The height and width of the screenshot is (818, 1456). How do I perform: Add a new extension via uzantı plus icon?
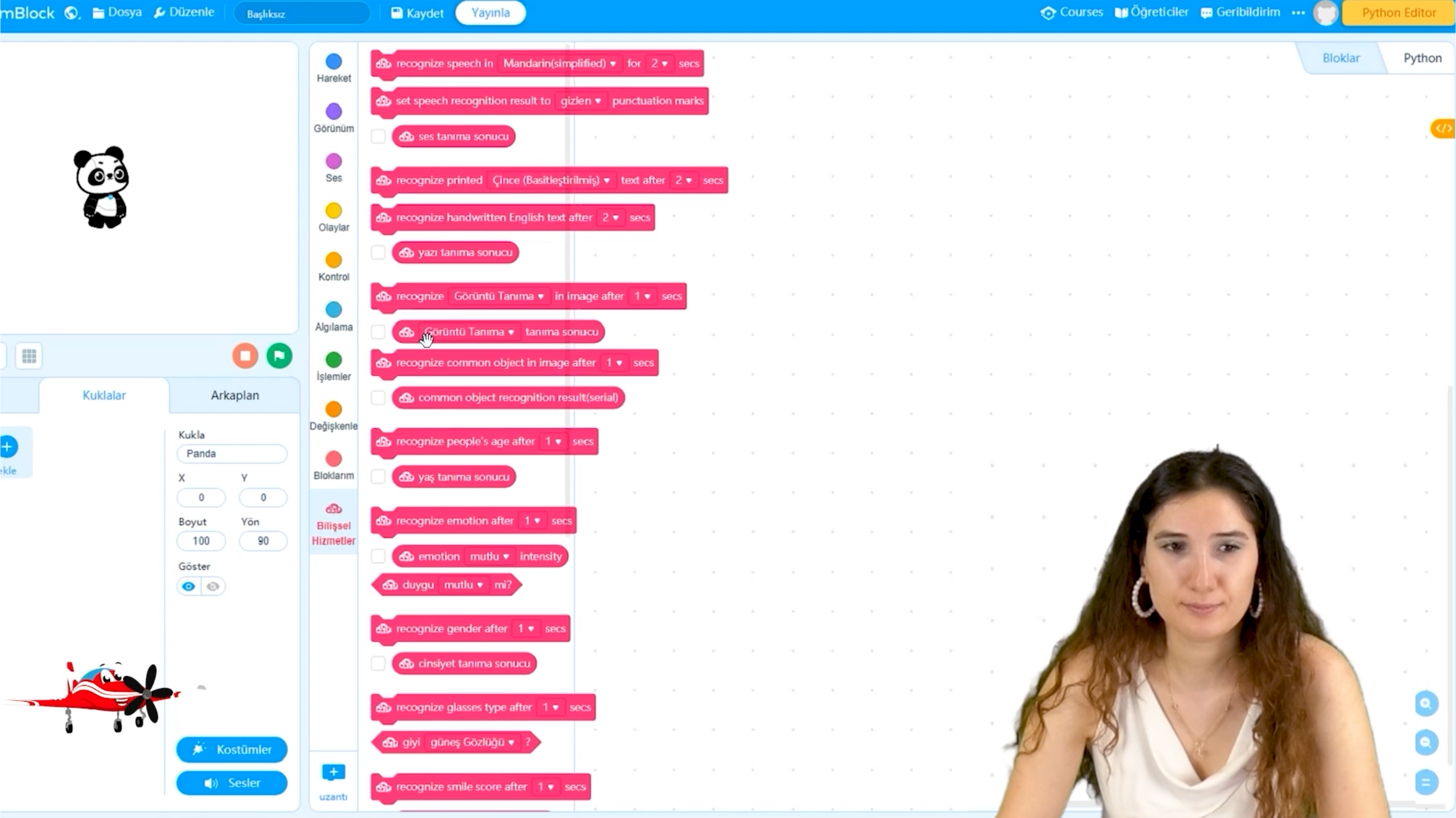coord(333,772)
